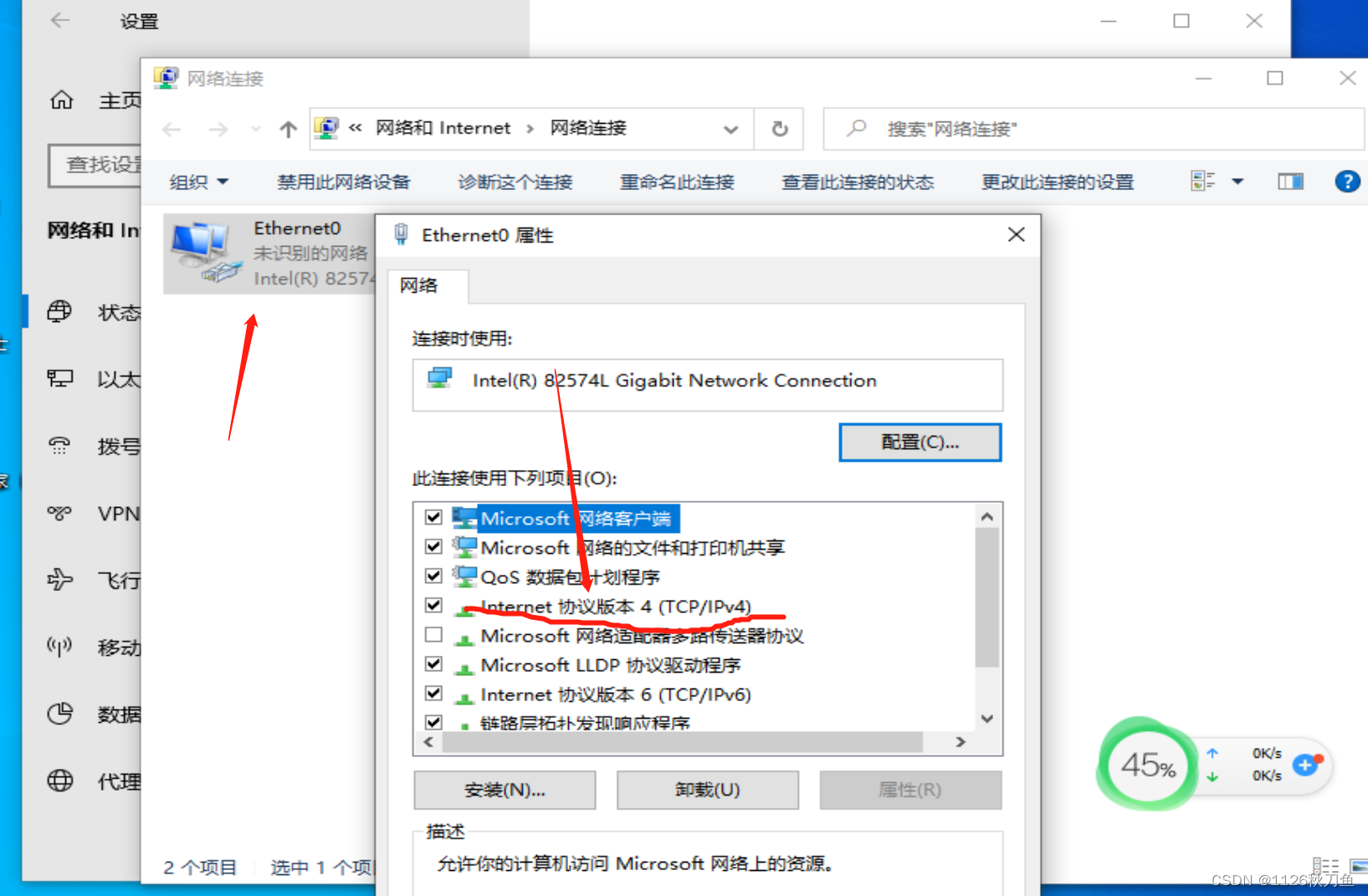Open the 组织 dropdown menu
1368x896 pixels.
(x=198, y=182)
